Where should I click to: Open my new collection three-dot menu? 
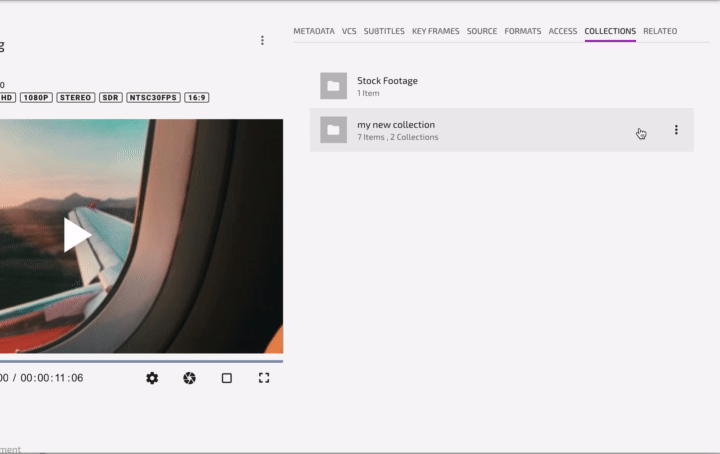pos(676,130)
